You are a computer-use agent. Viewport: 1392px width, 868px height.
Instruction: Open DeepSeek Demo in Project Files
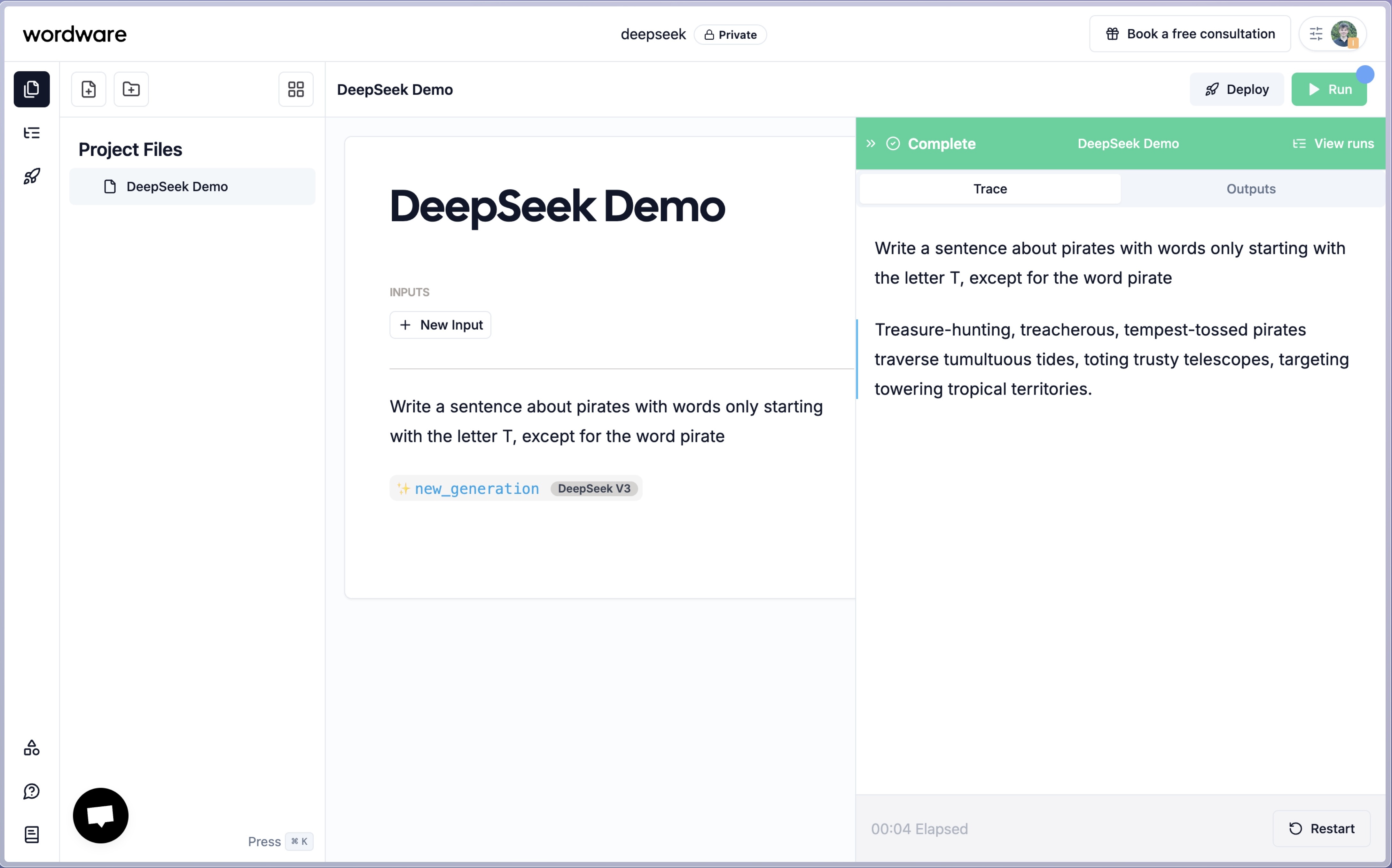click(177, 187)
